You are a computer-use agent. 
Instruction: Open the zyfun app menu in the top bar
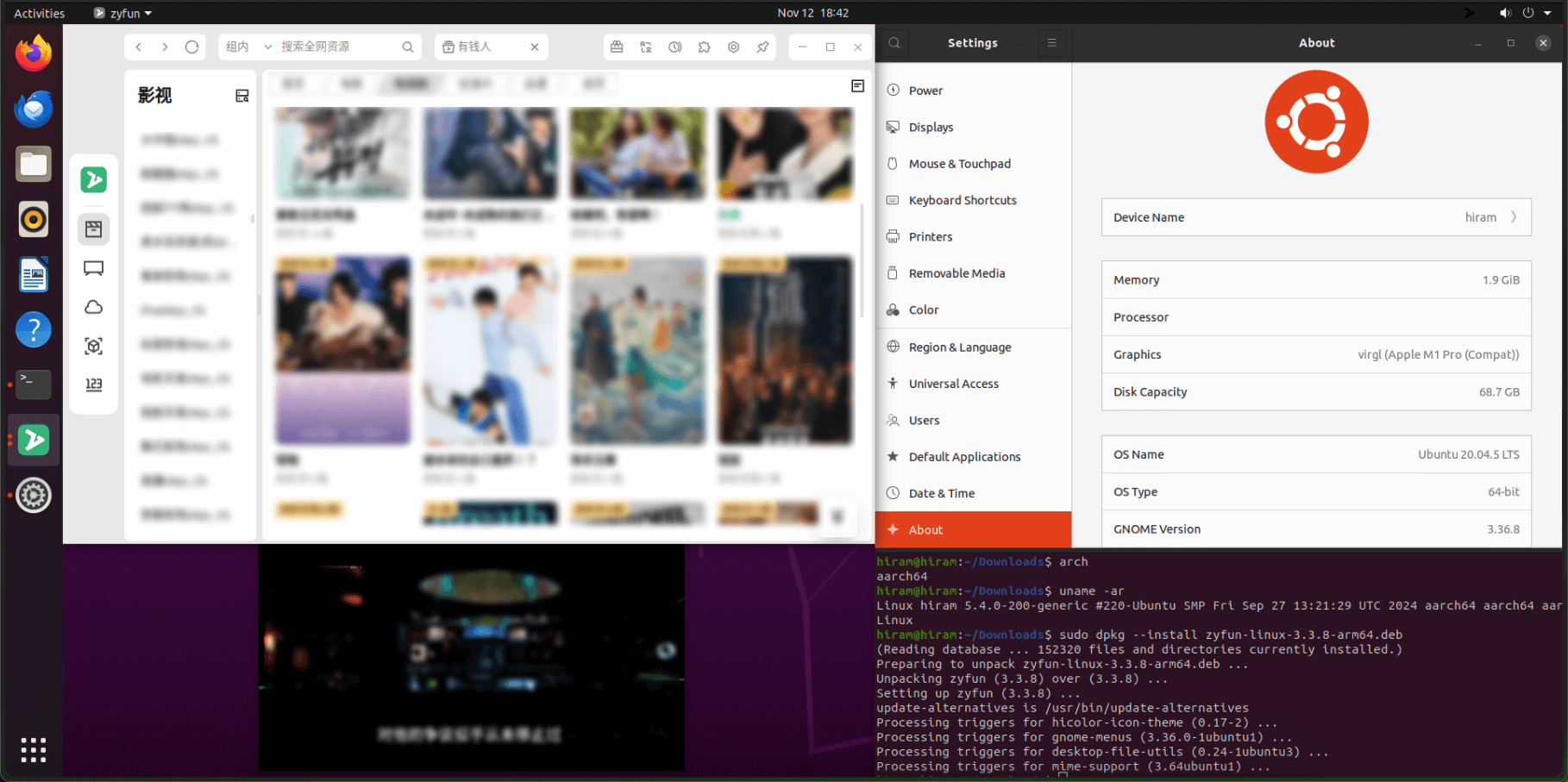coord(121,13)
